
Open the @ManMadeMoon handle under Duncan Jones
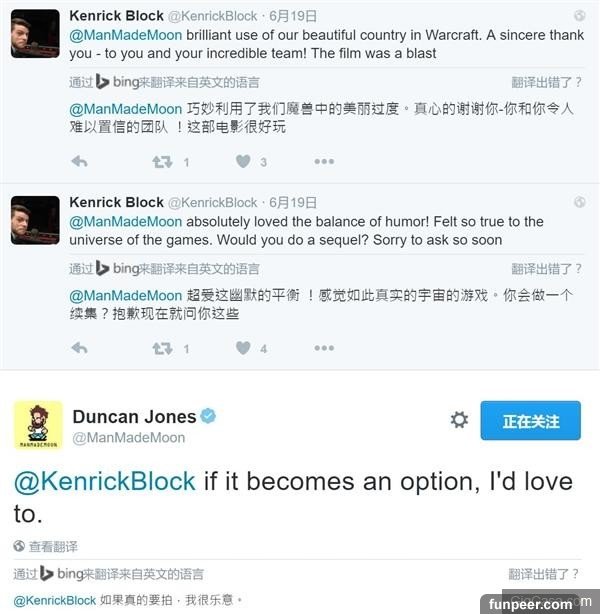(x=129, y=437)
